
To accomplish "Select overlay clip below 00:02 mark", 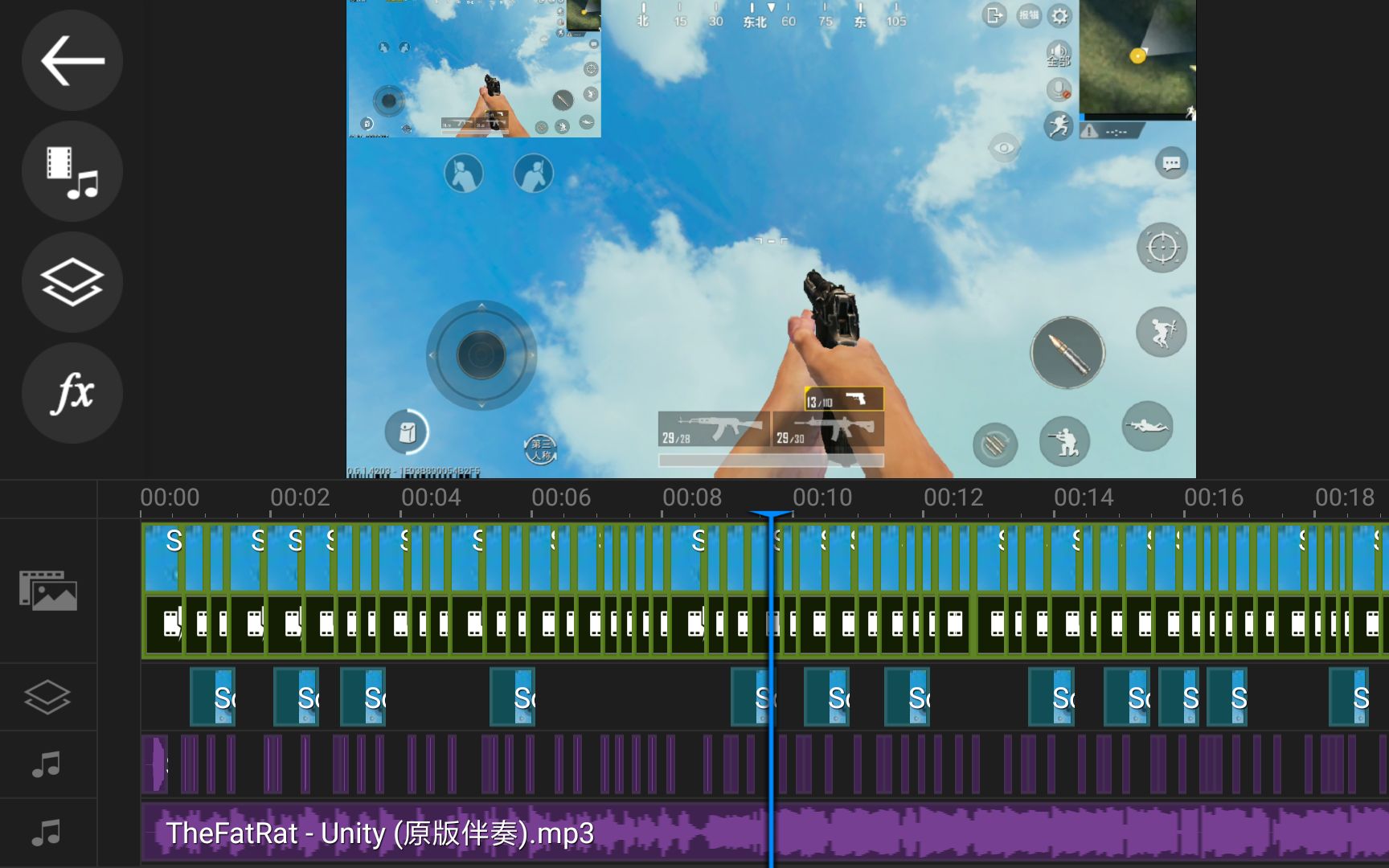I will coord(296,698).
